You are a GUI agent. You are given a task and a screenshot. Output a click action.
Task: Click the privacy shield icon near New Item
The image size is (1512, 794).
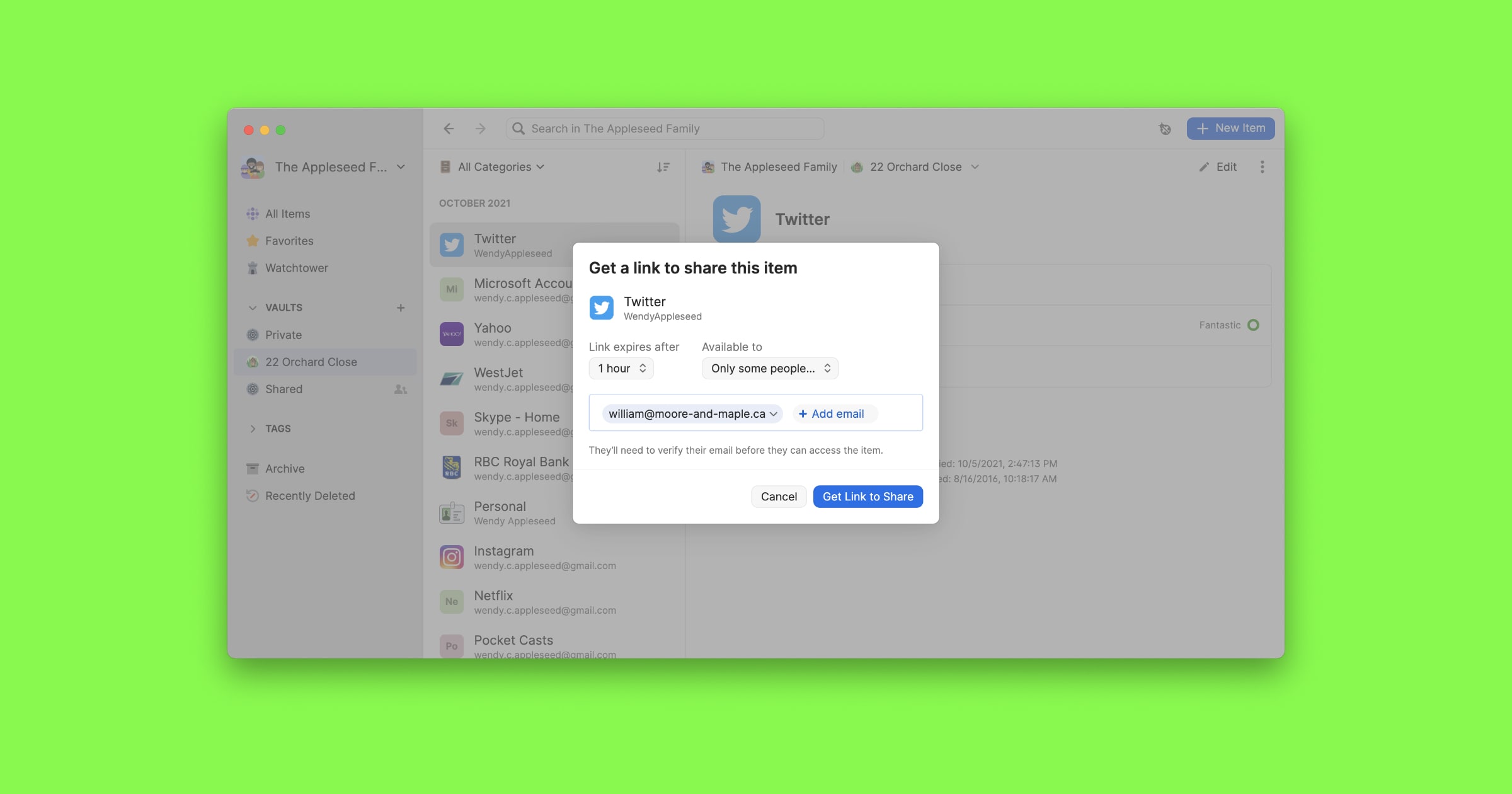[x=1165, y=129]
